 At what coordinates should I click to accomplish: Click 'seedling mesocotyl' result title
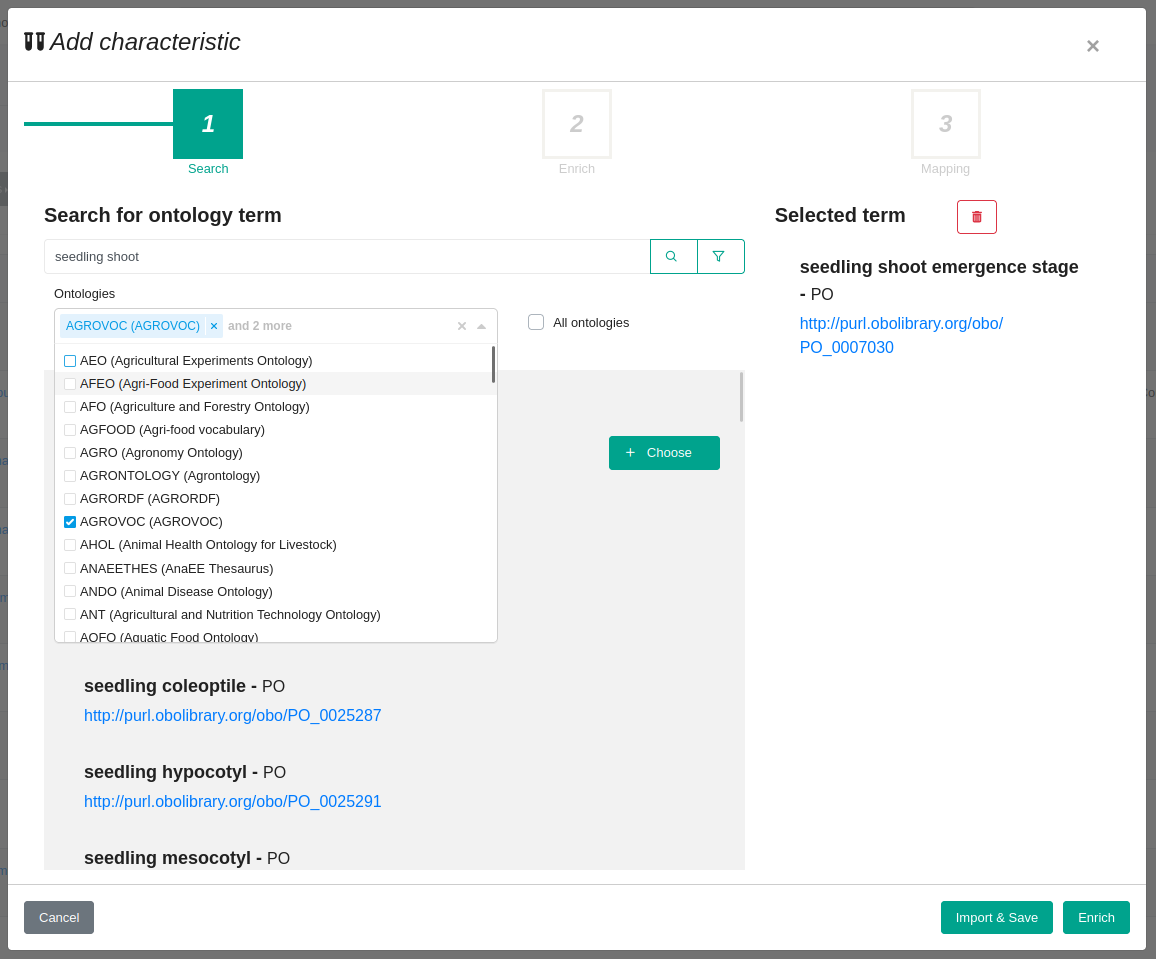[x=167, y=858]
